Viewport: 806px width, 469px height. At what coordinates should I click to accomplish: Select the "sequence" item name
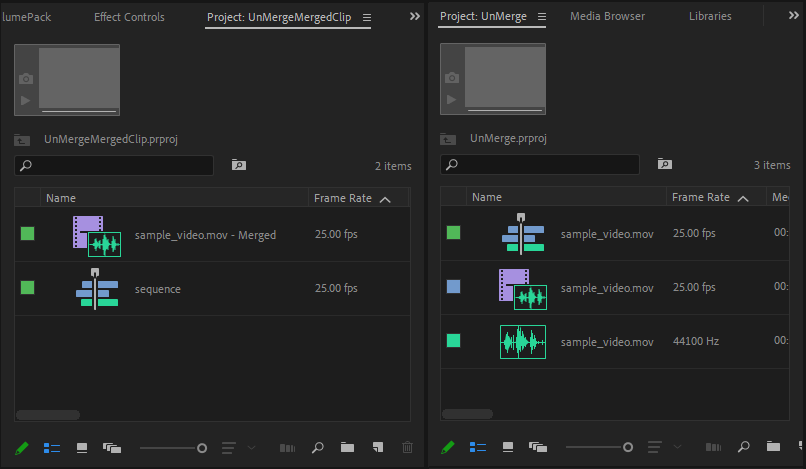(x=157, y=290)
